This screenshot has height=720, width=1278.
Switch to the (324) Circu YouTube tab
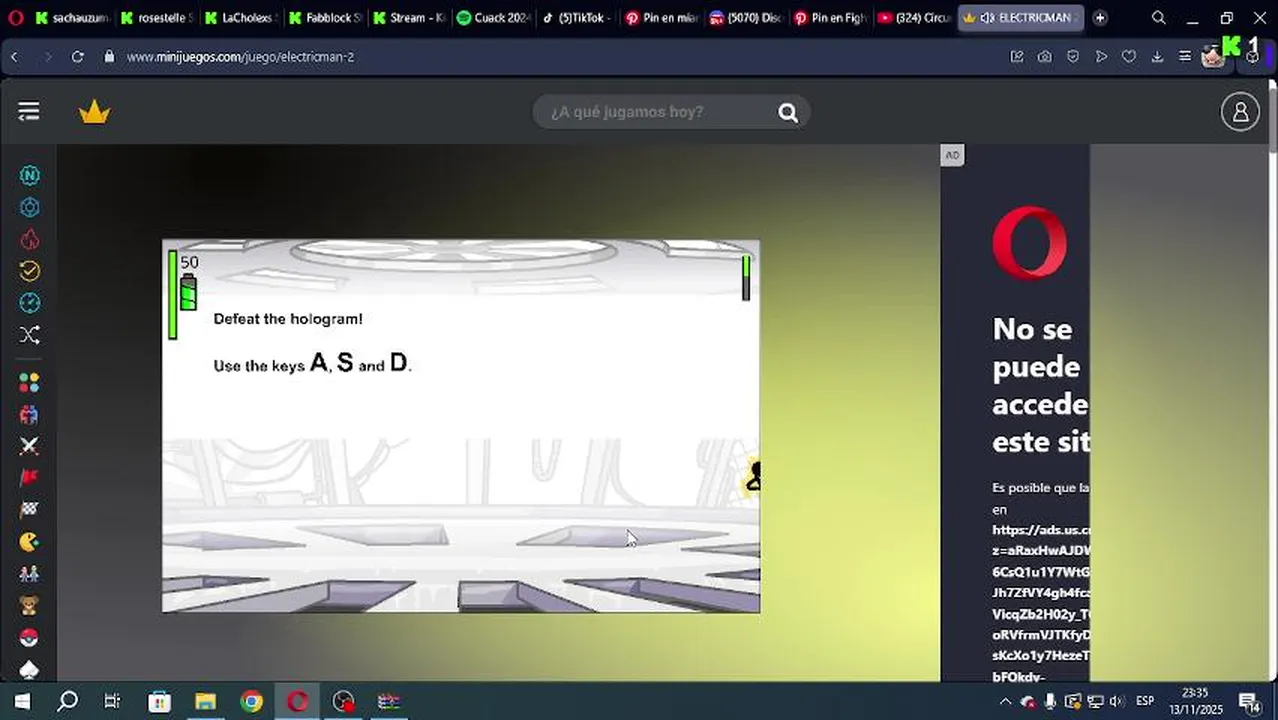pyautogui.click(x=913, y=18)
